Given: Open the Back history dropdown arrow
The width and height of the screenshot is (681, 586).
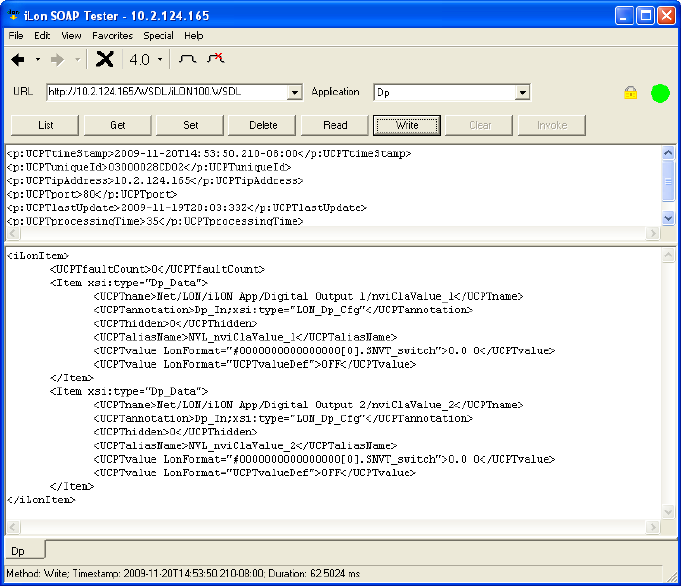Looking at the screenshot, I should click(38, 60).
